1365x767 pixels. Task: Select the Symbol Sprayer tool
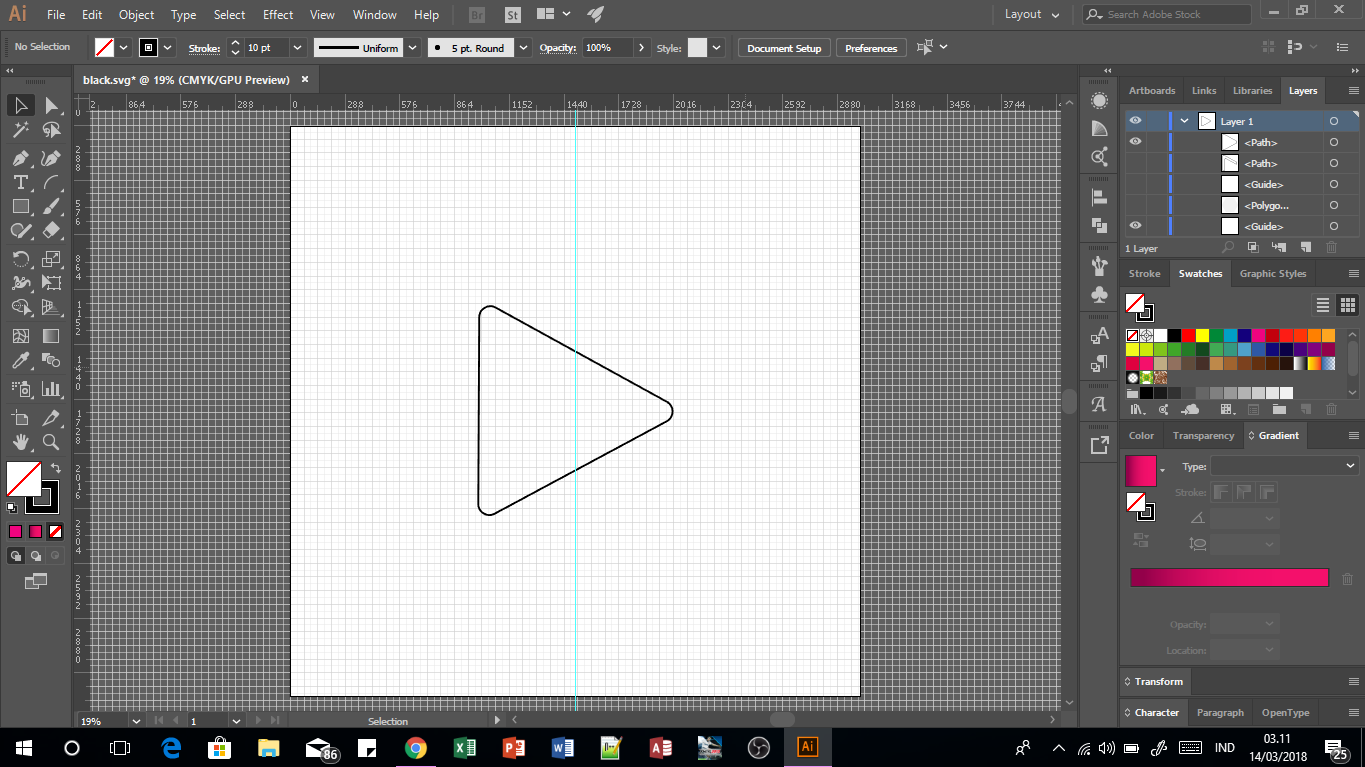coord(20,388)
